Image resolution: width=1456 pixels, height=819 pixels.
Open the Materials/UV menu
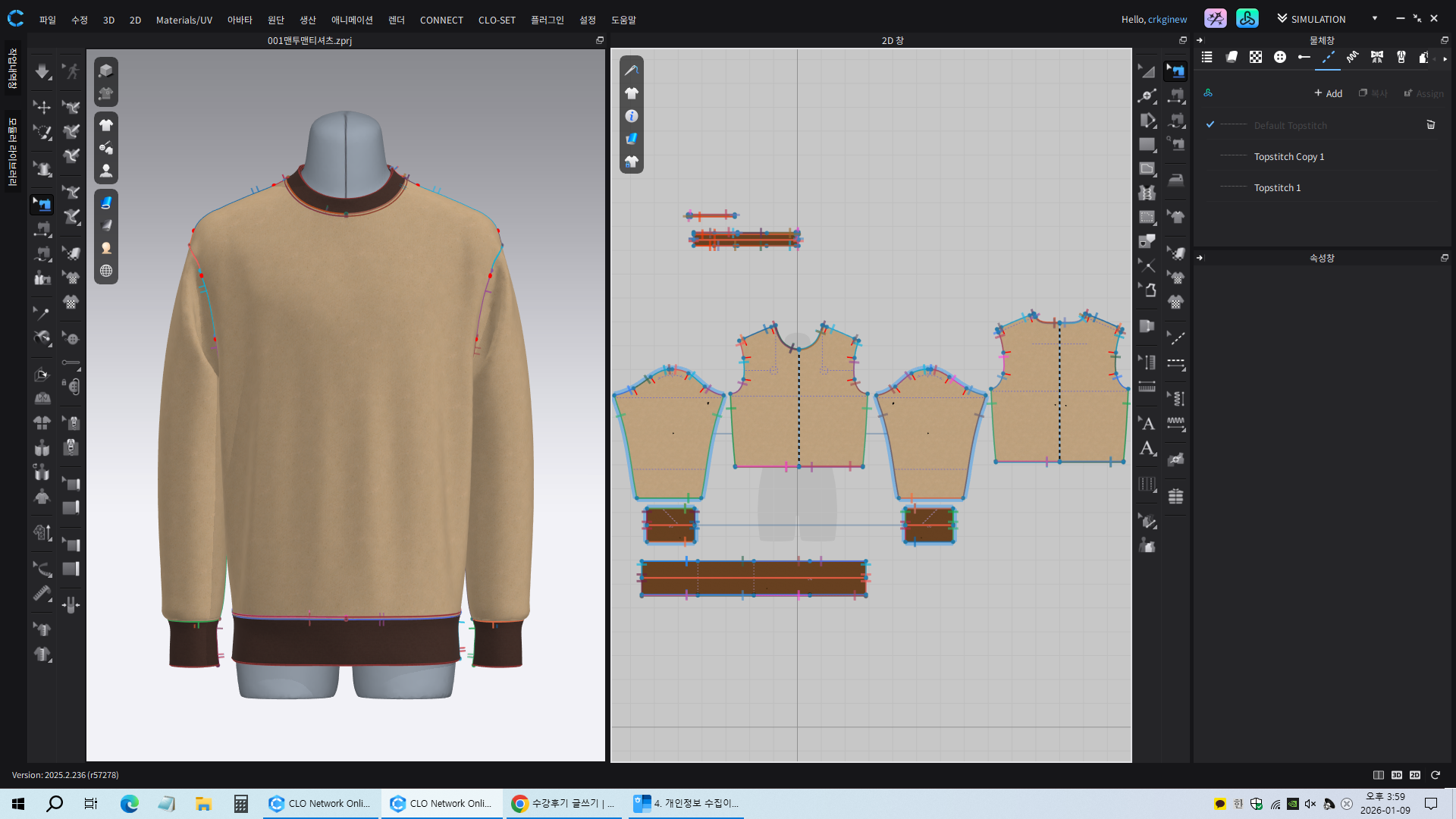(x=184, y=20)
